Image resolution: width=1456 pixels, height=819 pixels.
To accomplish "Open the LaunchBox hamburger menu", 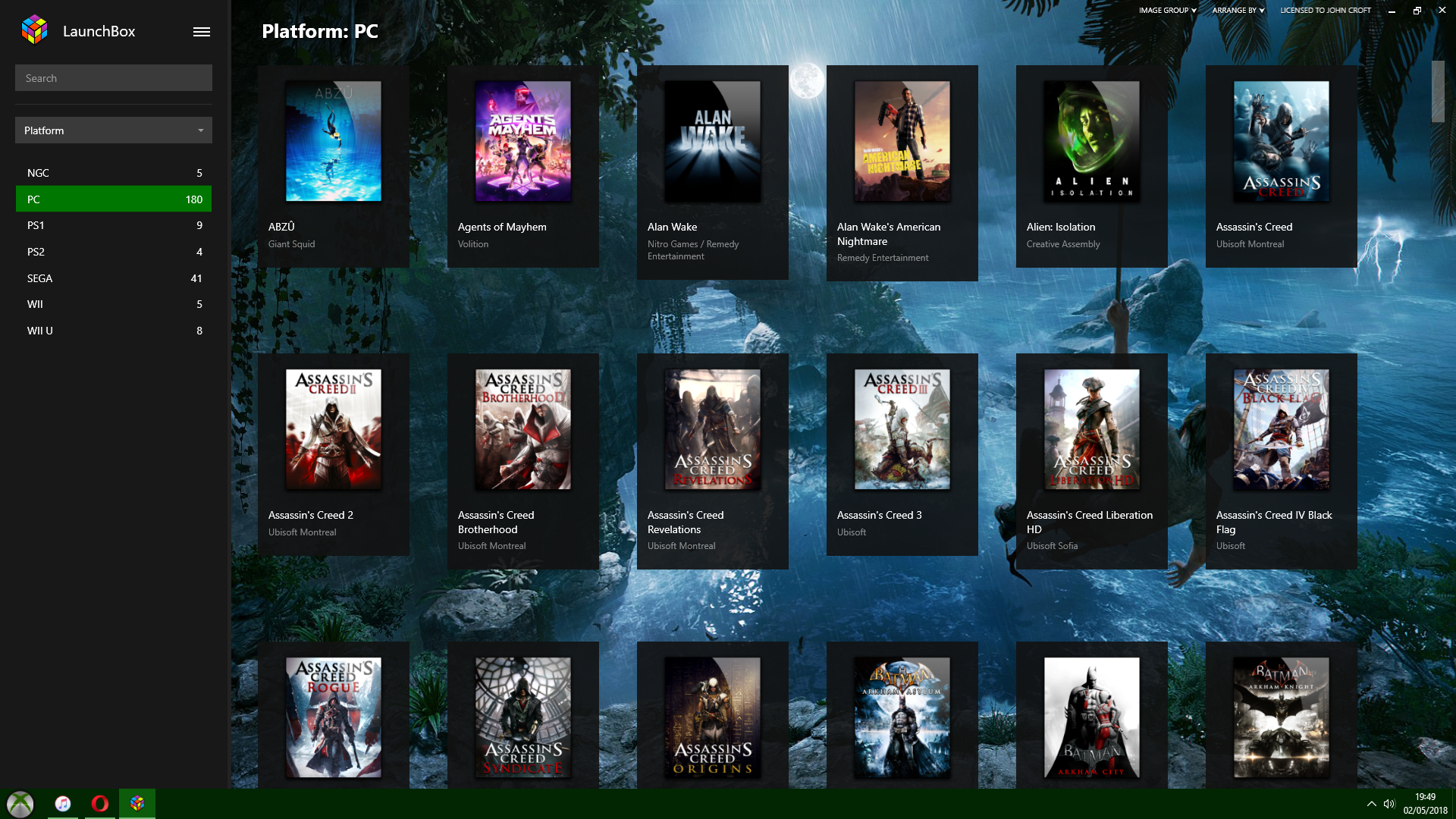I will [x=201, y=32].
